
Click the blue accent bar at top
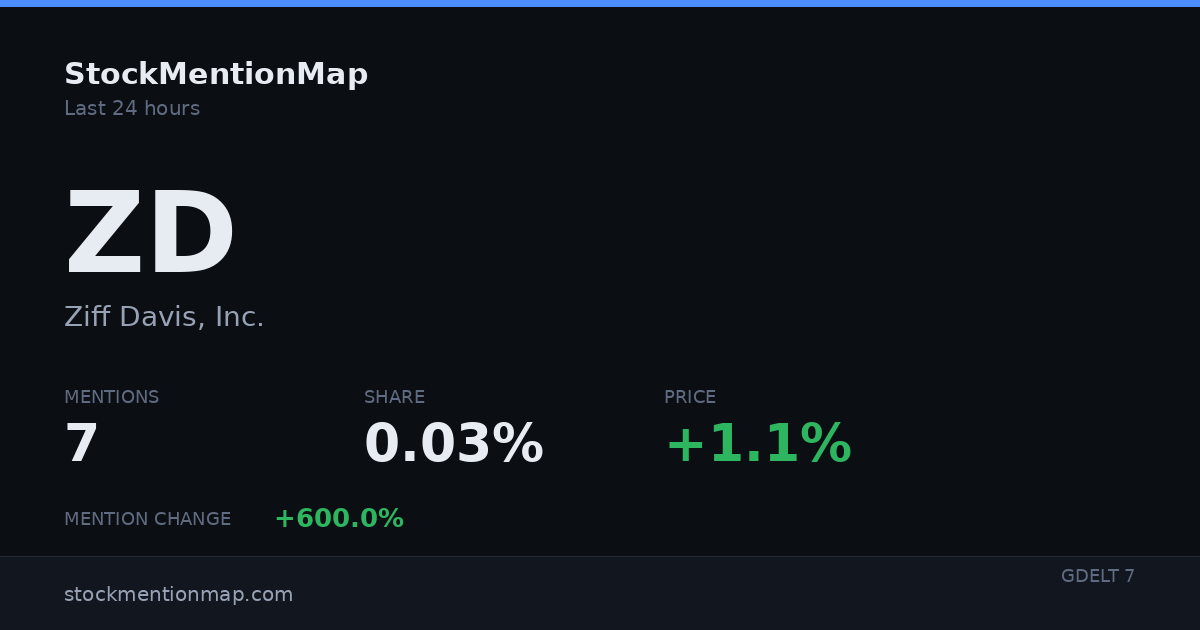click(x=600, y=3)
